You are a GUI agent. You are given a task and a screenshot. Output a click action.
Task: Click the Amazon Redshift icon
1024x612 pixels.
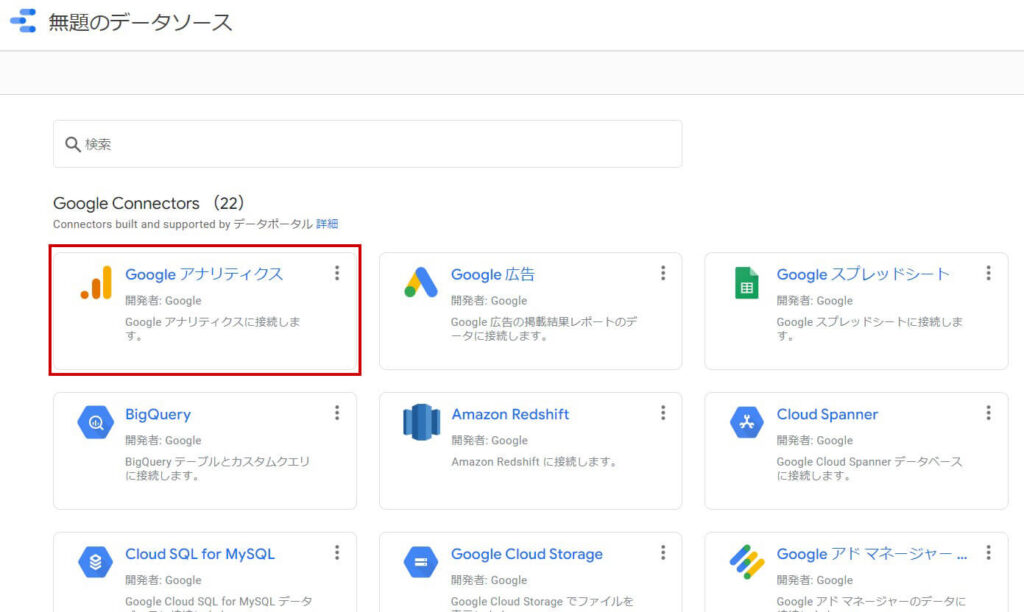click(421, 422)
